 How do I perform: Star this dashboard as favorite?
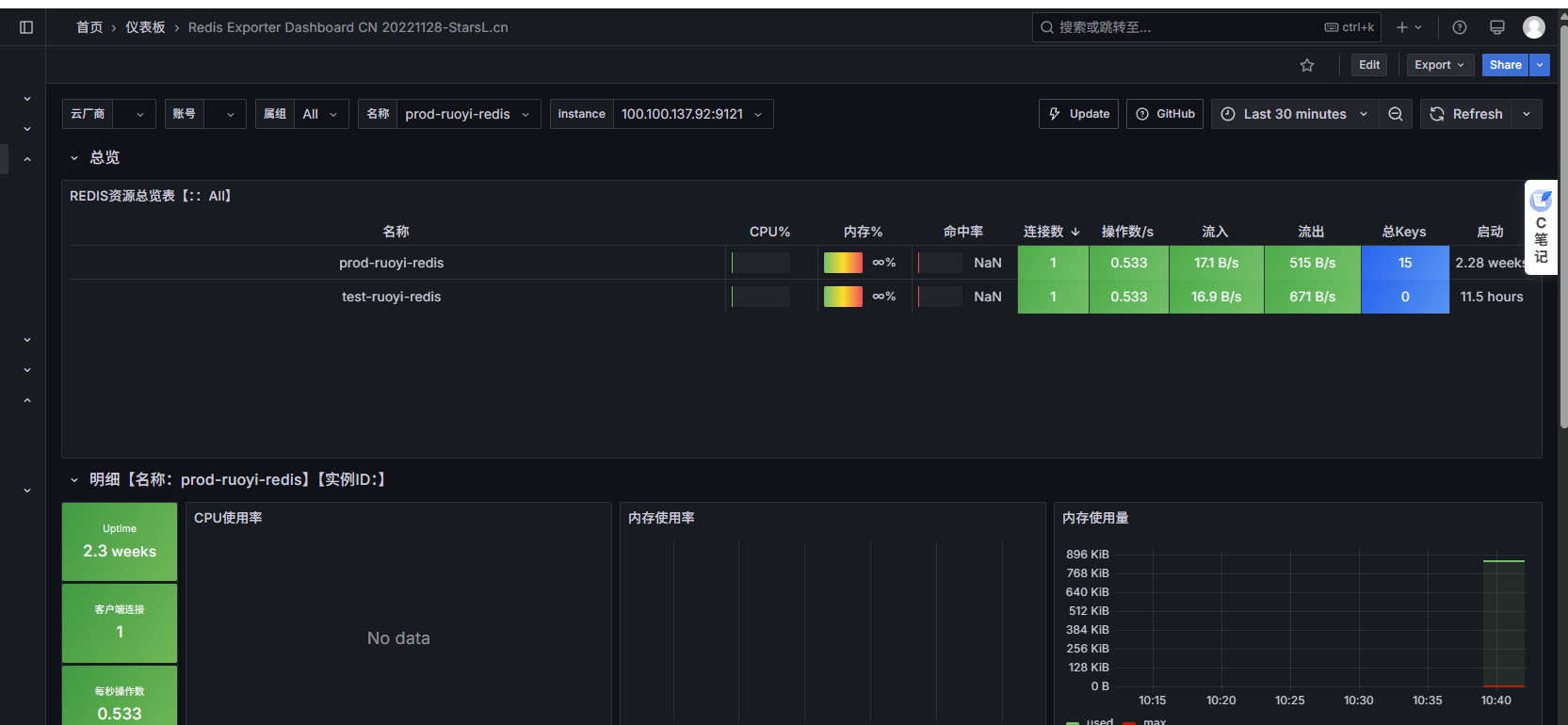pyautogui.click(x=1307, y=65)
